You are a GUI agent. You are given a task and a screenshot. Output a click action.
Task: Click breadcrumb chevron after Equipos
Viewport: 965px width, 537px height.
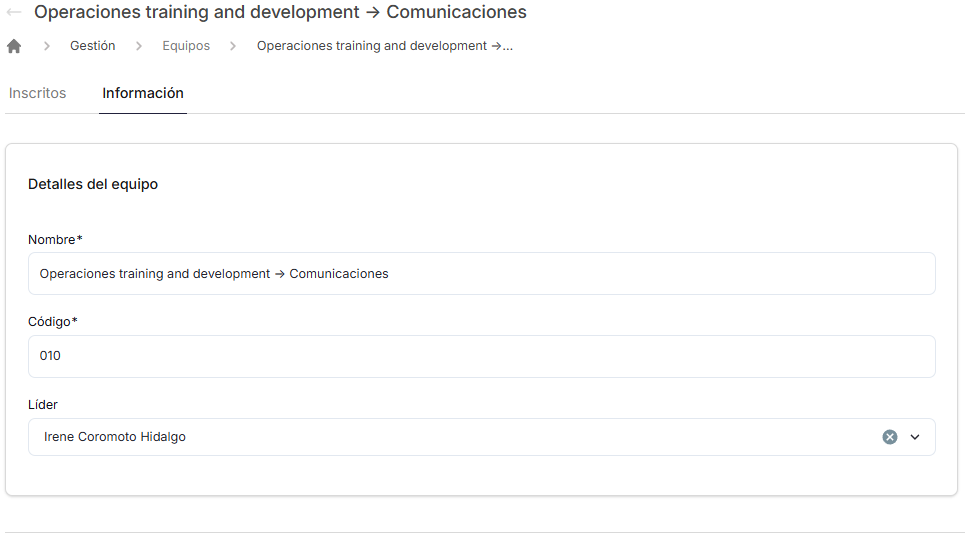[x=233, y=46]
